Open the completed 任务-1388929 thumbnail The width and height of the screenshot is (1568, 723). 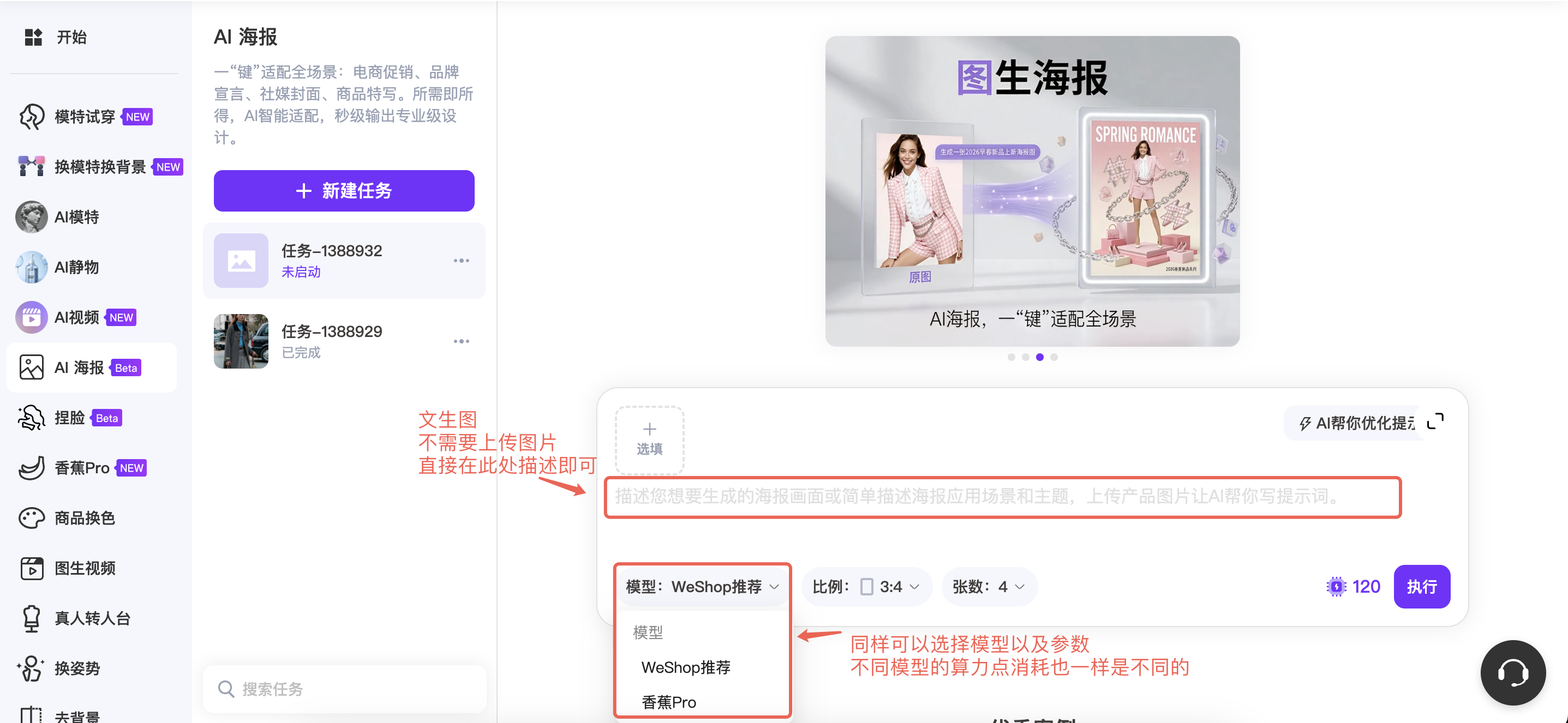241,341
